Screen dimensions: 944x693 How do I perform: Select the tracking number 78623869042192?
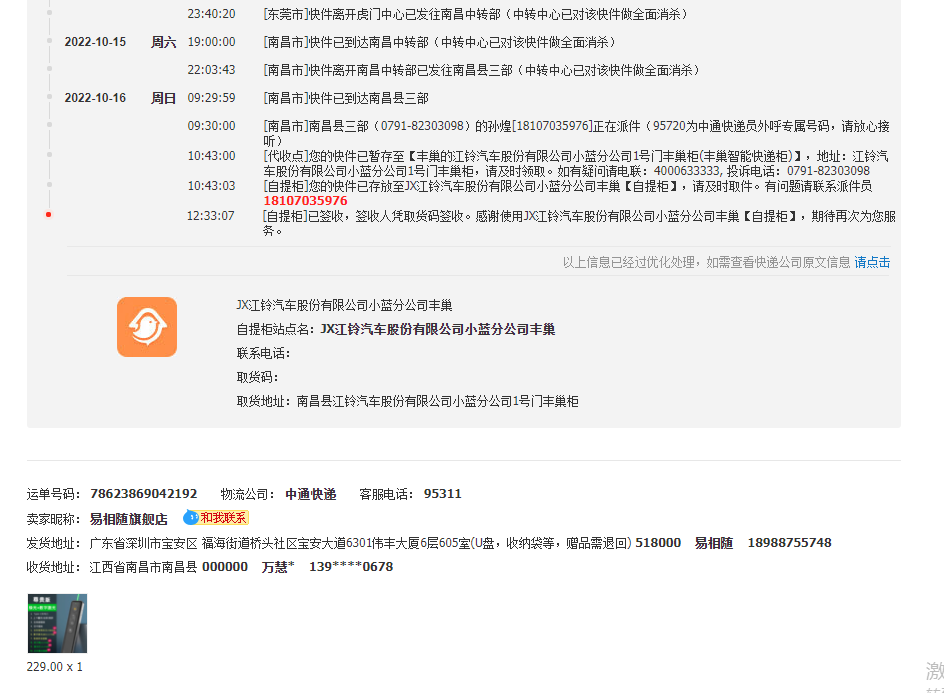[144, 494]
